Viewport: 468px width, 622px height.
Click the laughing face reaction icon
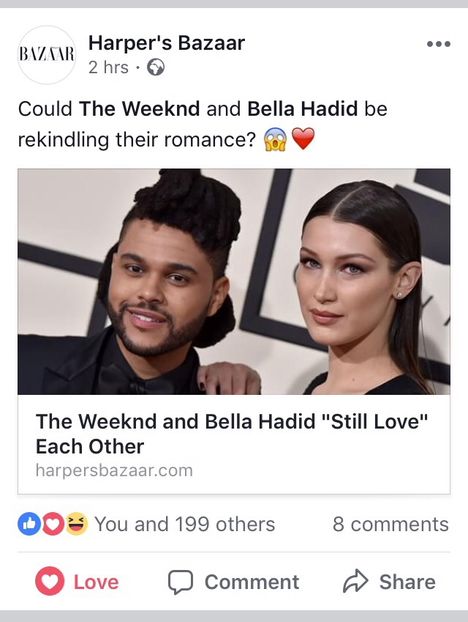(77, 524)
